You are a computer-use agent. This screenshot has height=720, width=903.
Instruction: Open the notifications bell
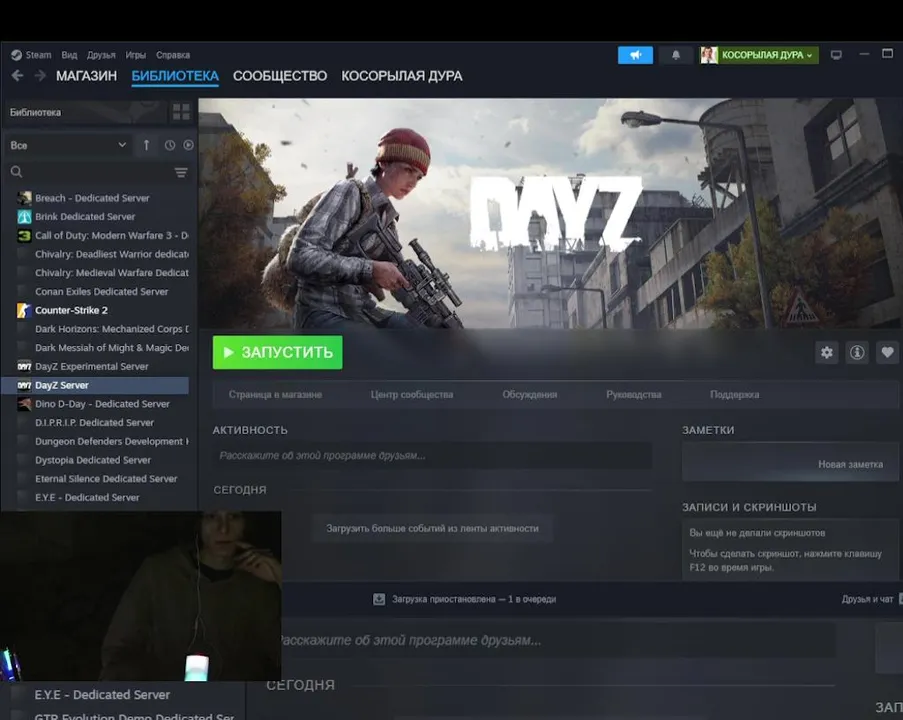point(676,55)
